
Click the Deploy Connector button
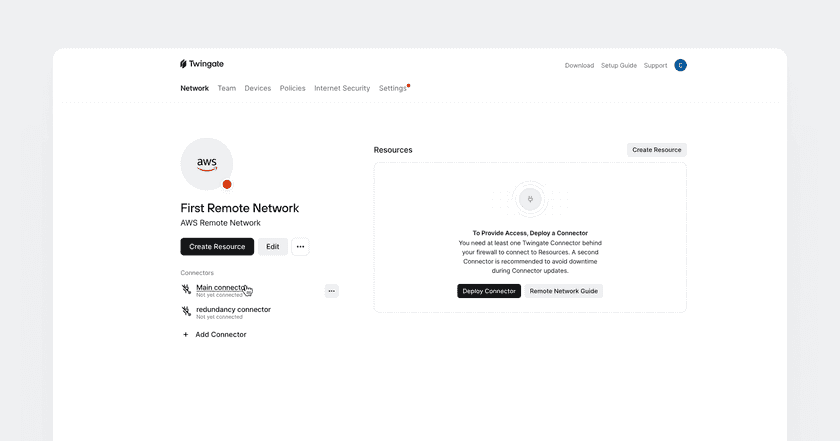pos(489,291)
